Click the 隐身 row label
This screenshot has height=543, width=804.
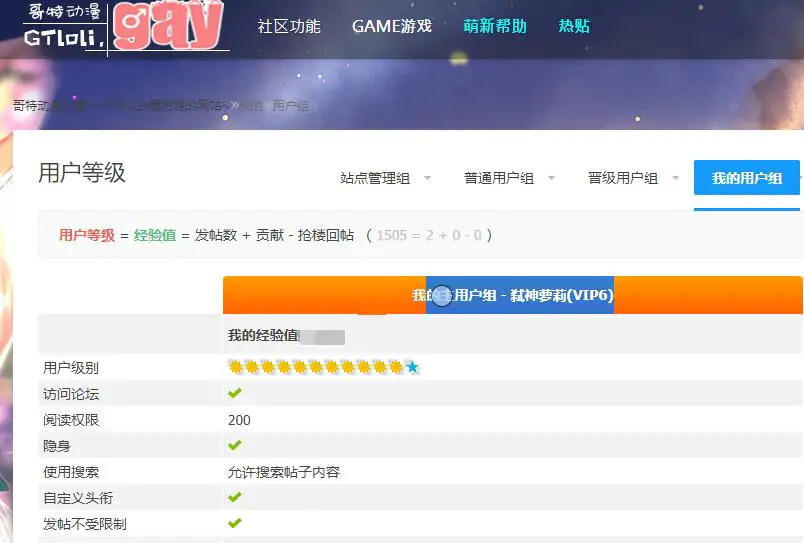tap(57, 446)
